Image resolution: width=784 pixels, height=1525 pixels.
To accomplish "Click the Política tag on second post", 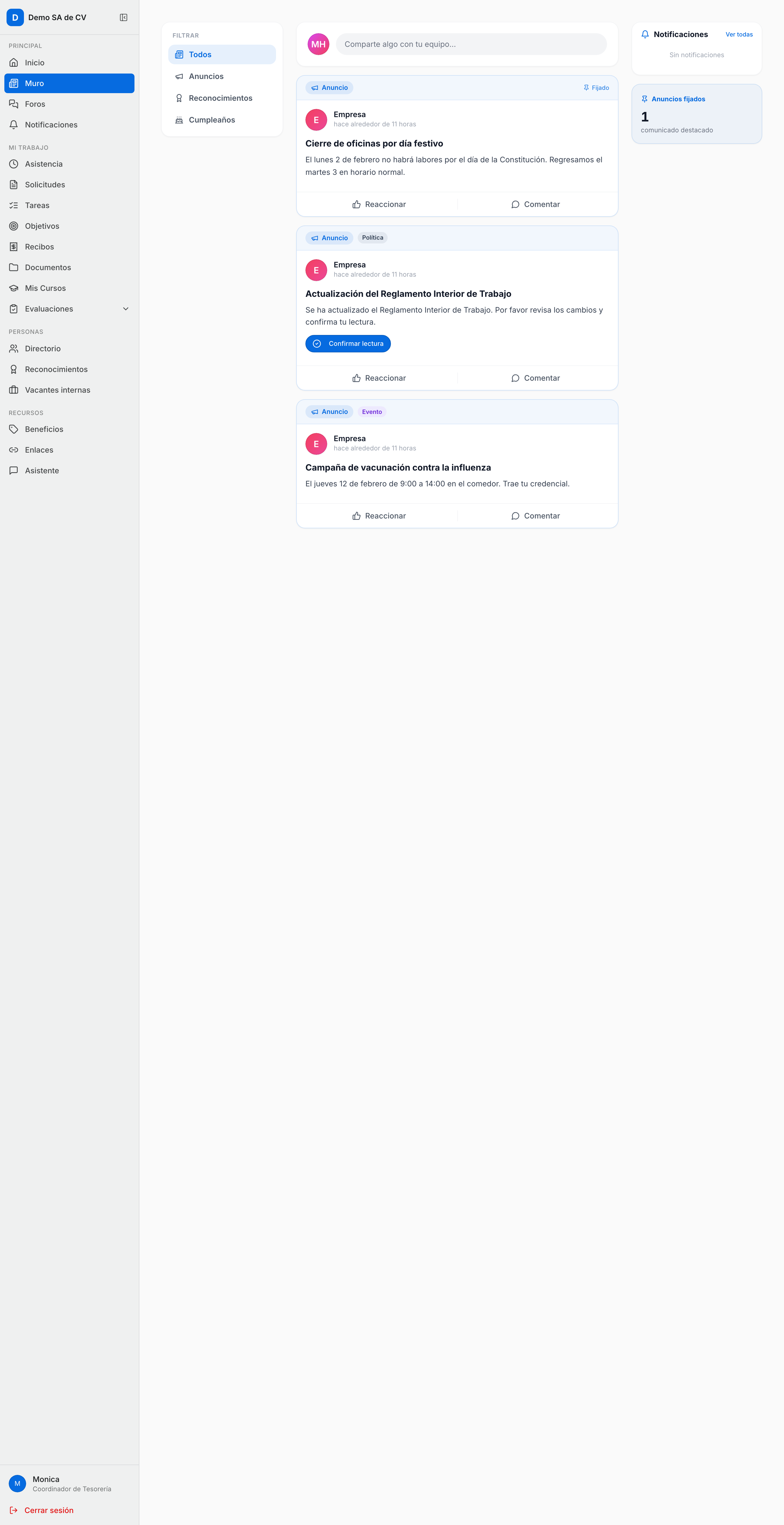I will [373, 238].
